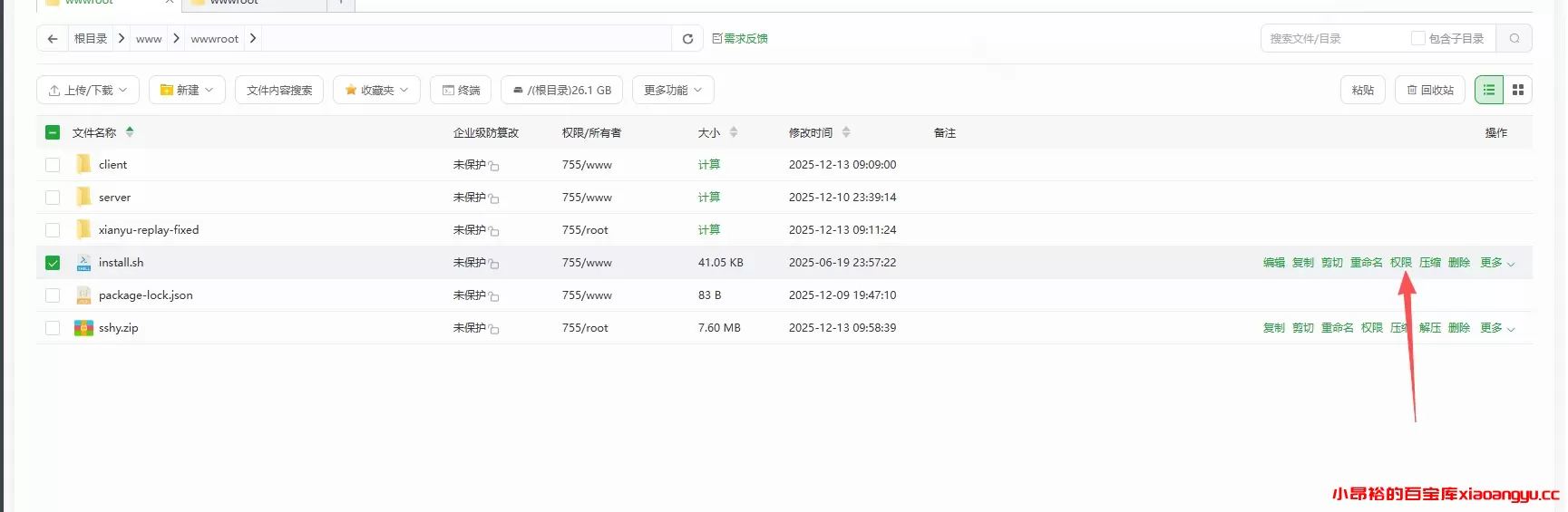Click the 粘贴 paste button
The height and width of the screenshot is (512, 1568).
pyautogui.click(x=1363, y=90)
